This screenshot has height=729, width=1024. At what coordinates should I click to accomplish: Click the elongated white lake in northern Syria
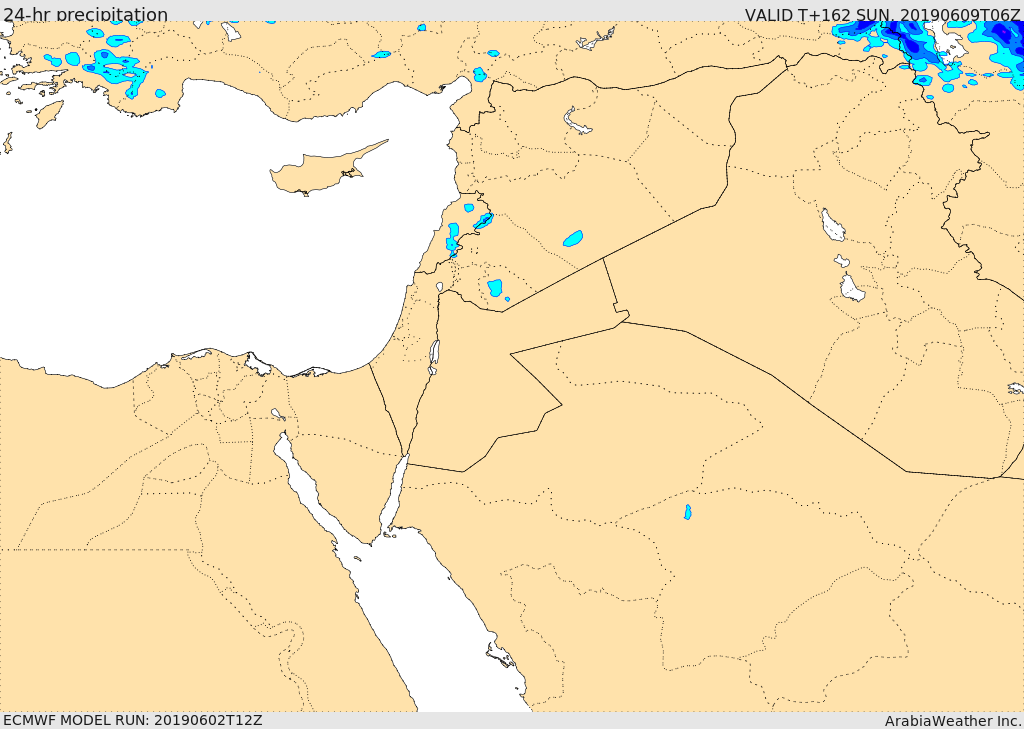(576, 121)
